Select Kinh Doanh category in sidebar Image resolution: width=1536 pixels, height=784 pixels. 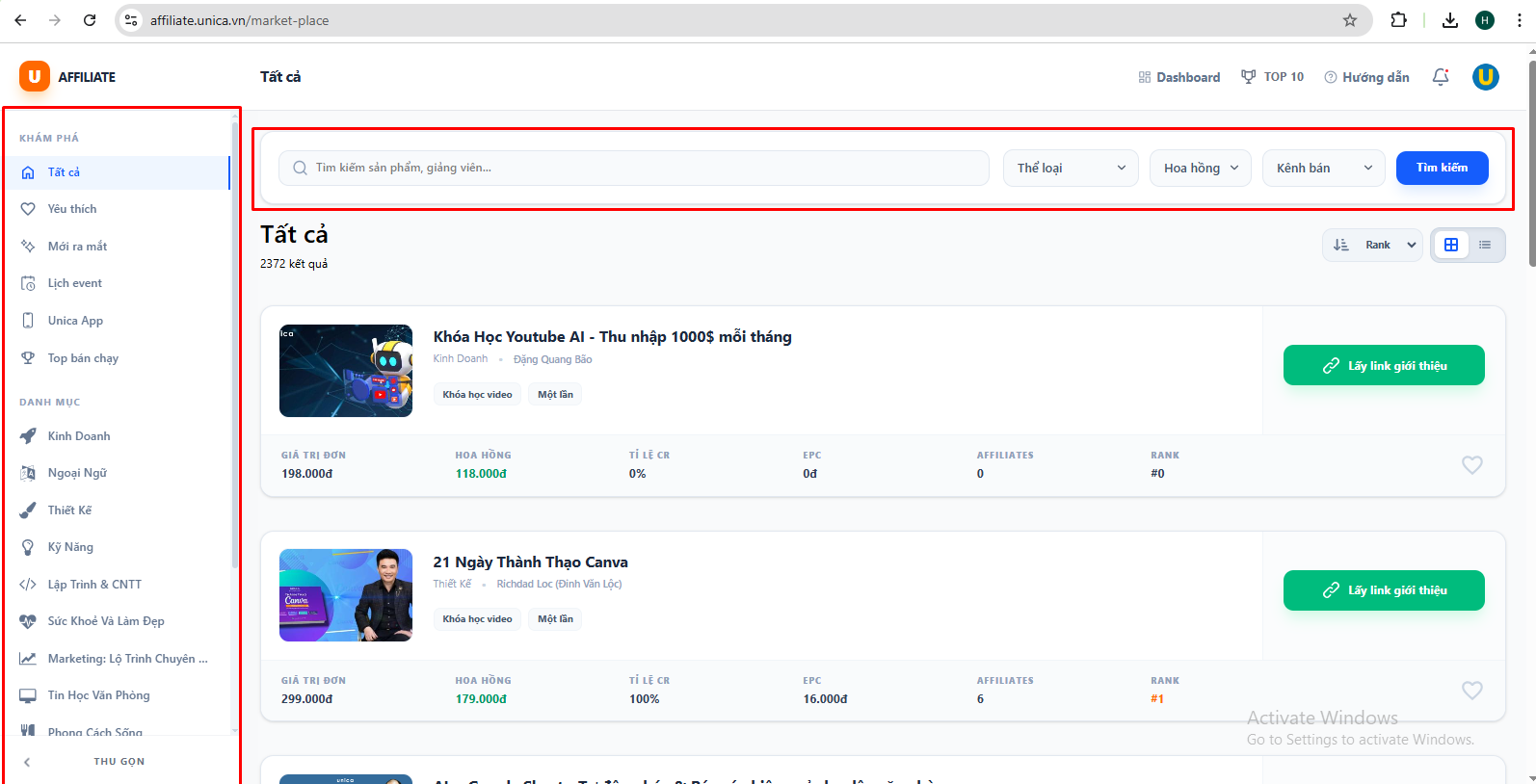pyautogui.click(x=79, y=436)
